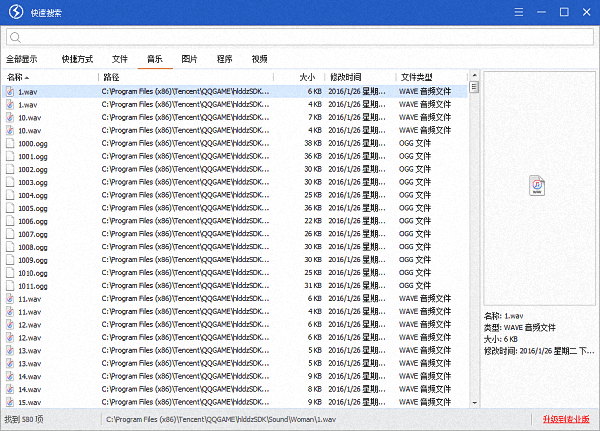600x431 pixels.
Task: Click the magnifier icon in the search box
Action: click(15, 37)
